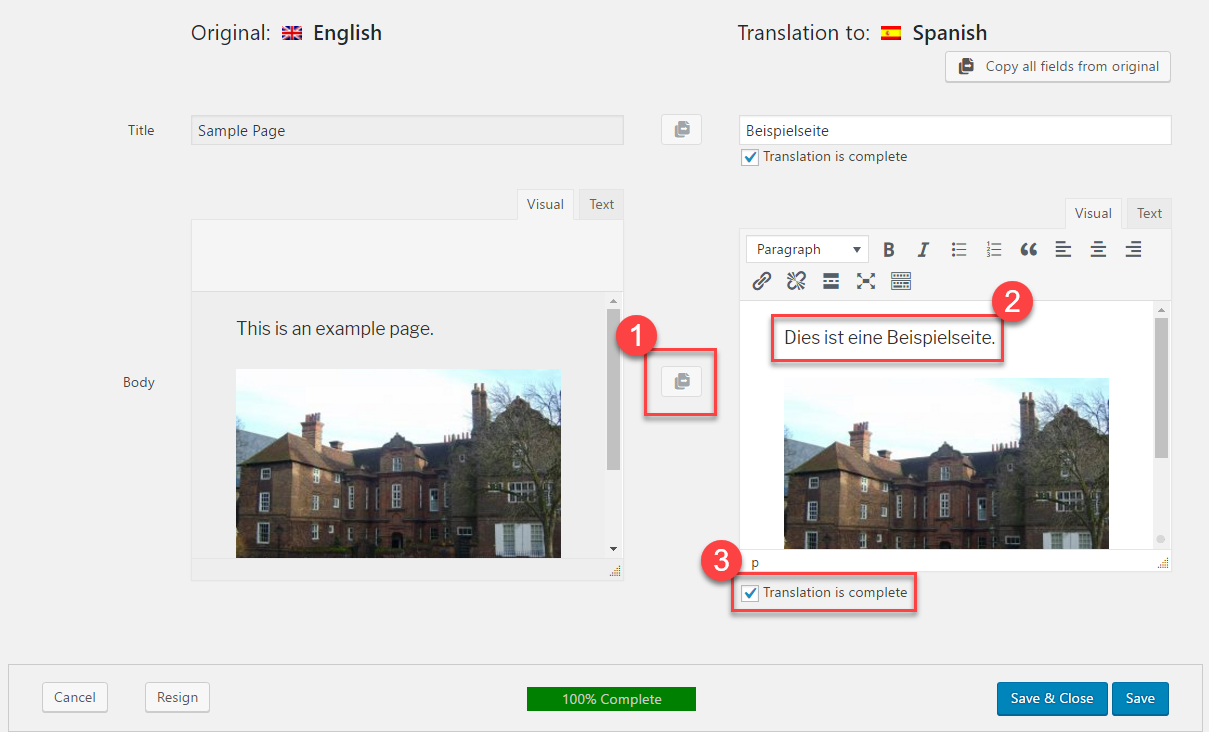The image size is (1209, 732).
Task: Click the copy-from-original icon for the Title field
Action: tap(681, 130)
